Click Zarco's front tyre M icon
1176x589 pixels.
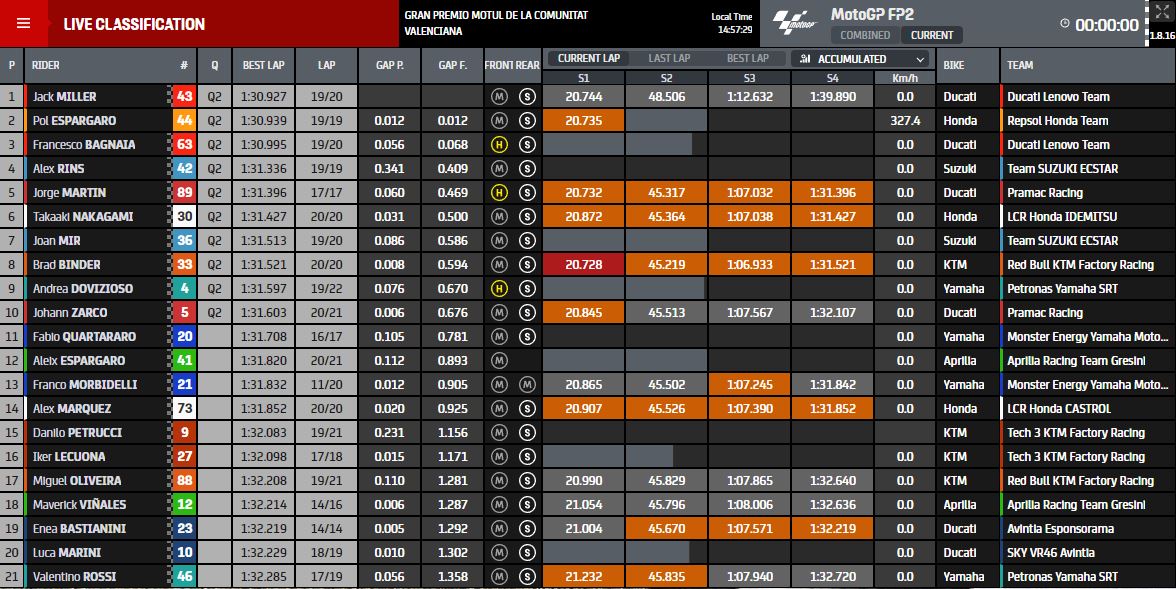tap(500, 313)
